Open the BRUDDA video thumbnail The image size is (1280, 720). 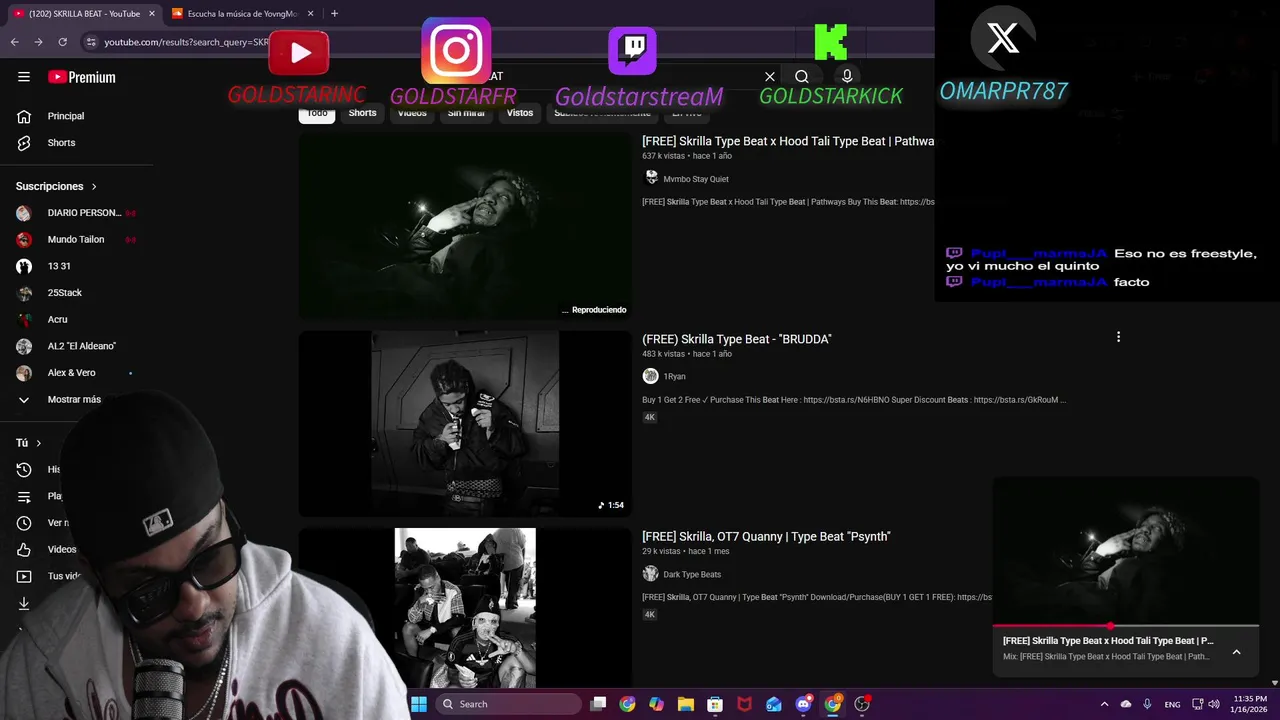pos(465,423)
